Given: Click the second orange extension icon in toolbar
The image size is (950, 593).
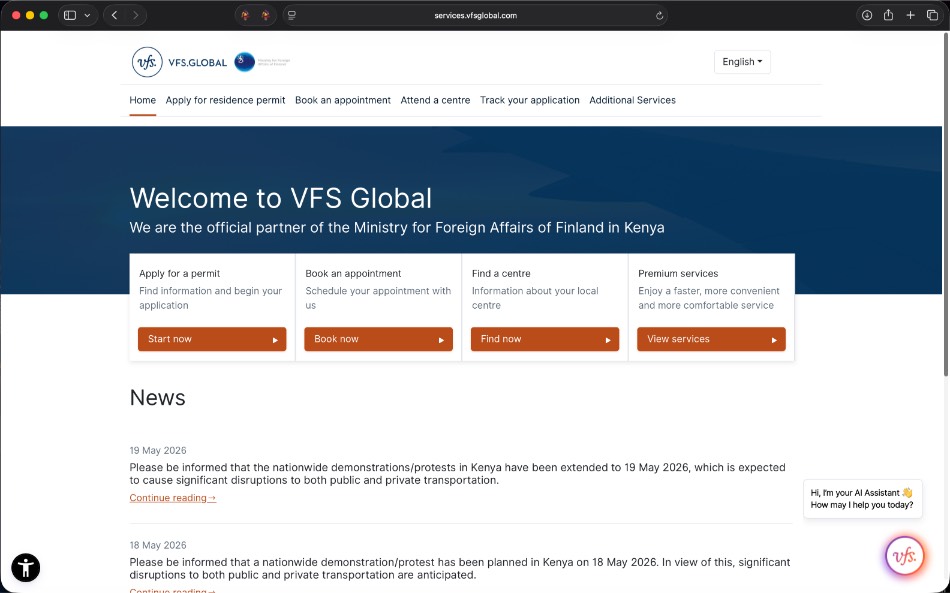Looking at the screenshot, I should [265, 16].
